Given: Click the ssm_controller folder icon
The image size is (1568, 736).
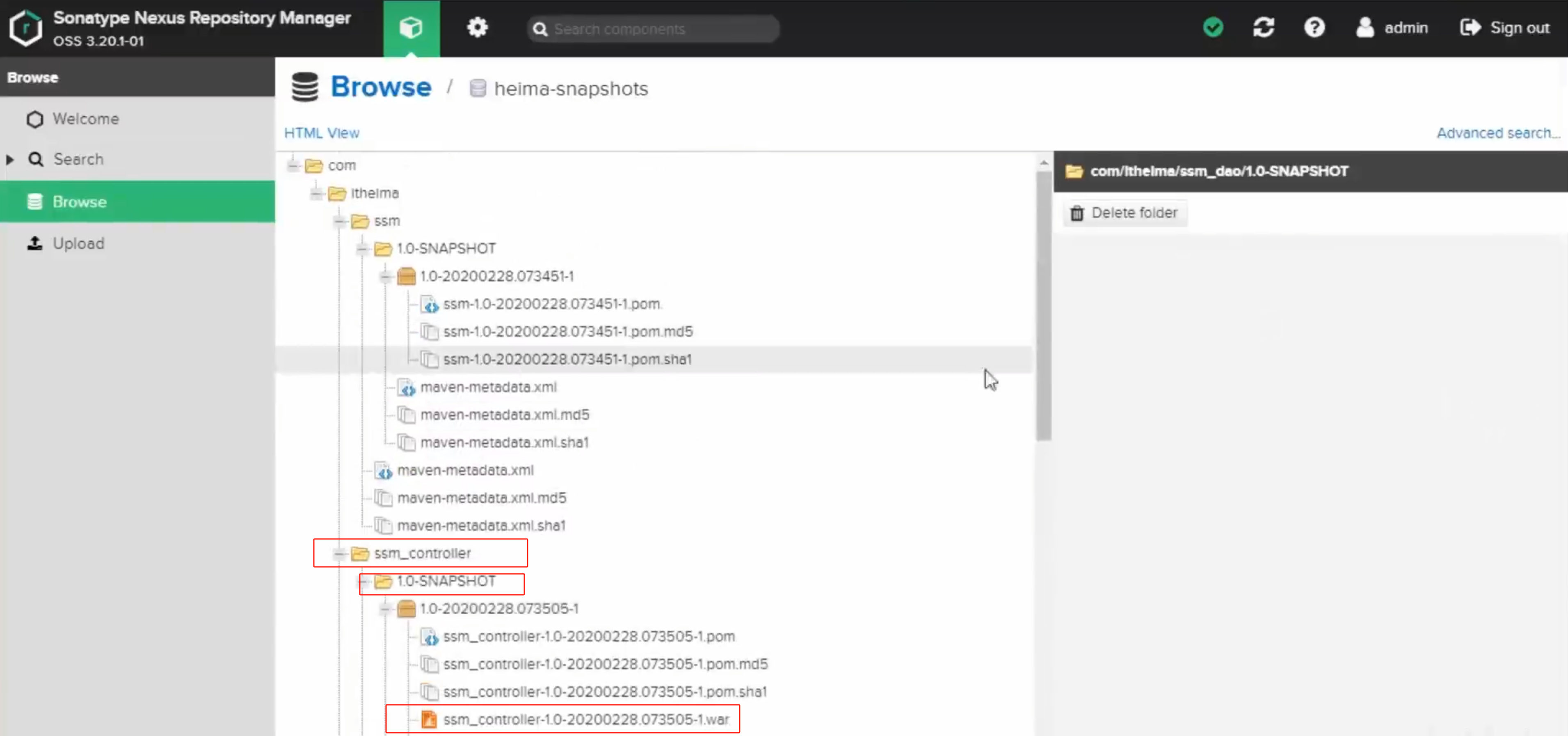Looking at the screenshot, I should point(360,553).
